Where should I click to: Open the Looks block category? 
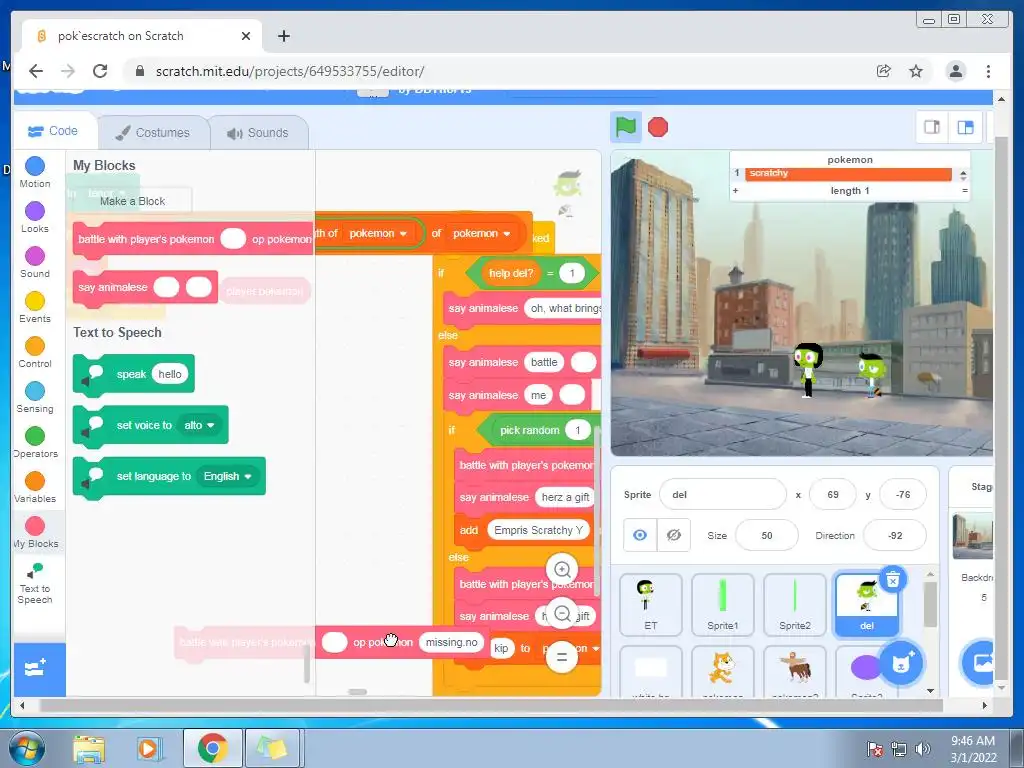coord(35,217)
